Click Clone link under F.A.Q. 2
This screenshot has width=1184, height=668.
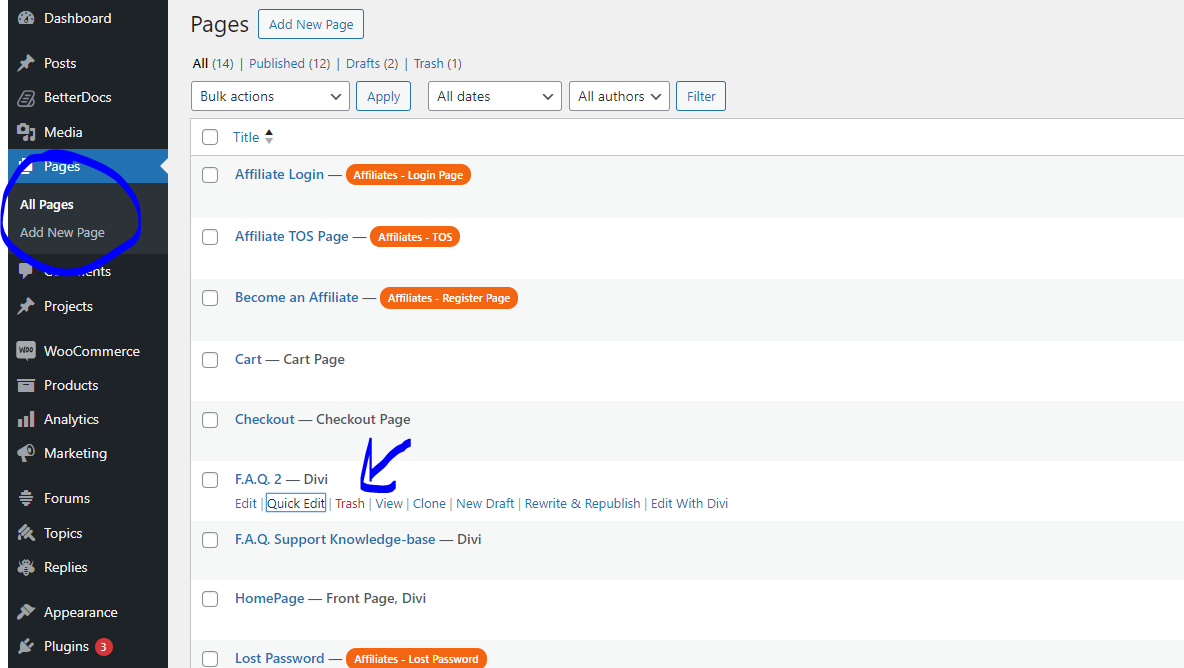pyautogui.click(x=429, y=503)
